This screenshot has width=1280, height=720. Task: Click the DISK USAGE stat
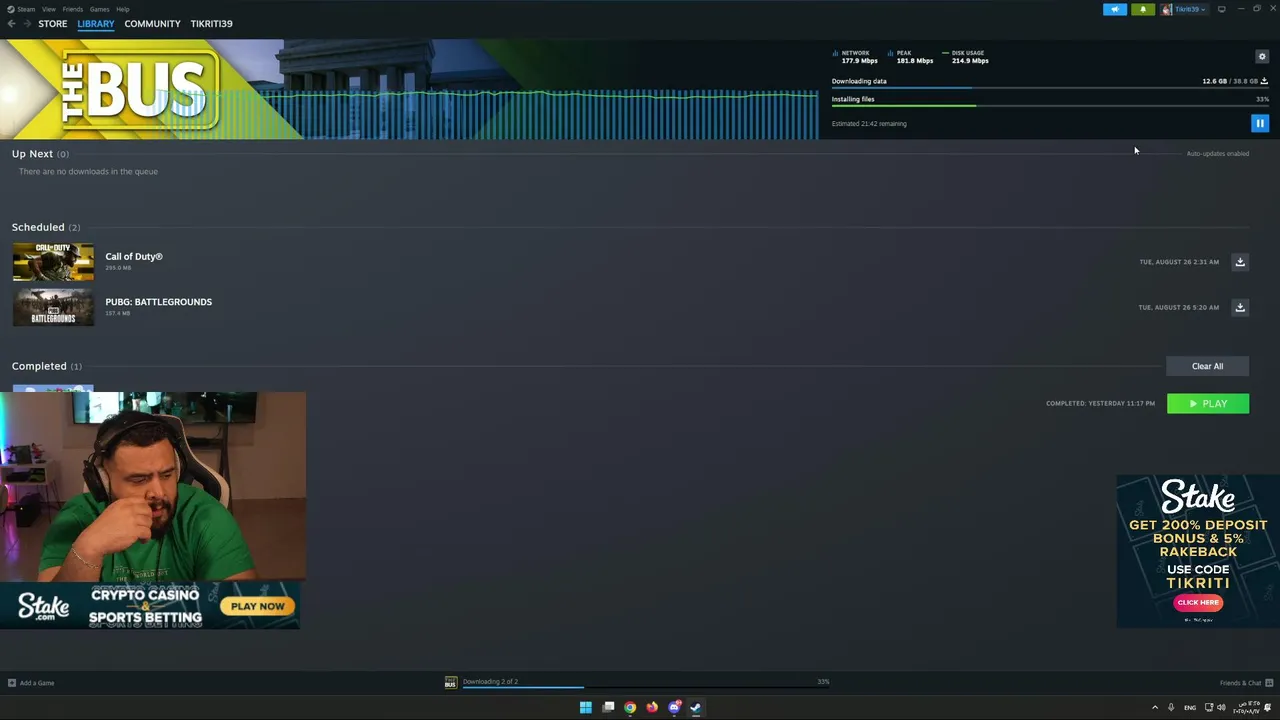[x=966, y=57]
